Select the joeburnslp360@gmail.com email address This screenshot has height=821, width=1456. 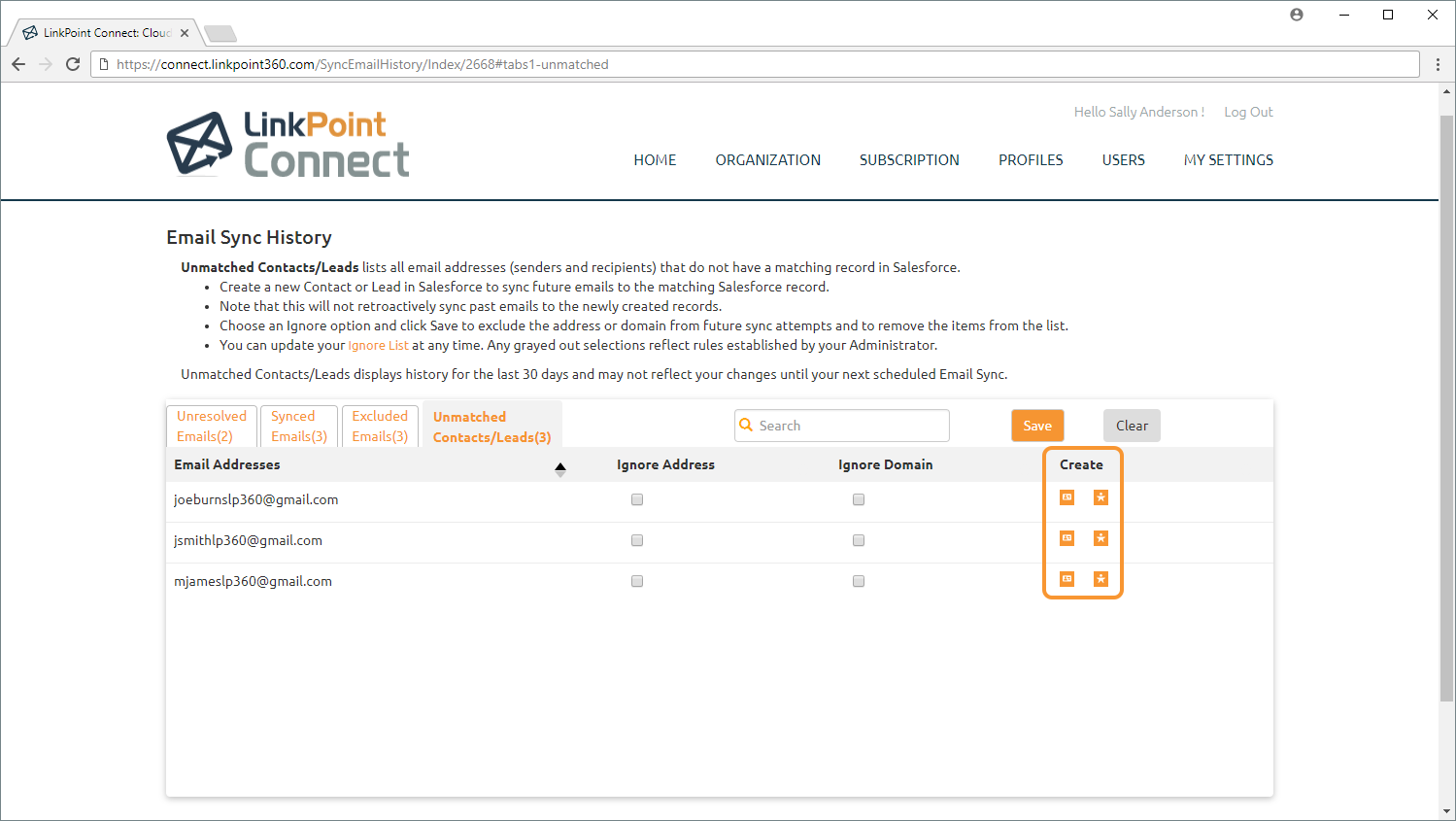click(256, 499)
